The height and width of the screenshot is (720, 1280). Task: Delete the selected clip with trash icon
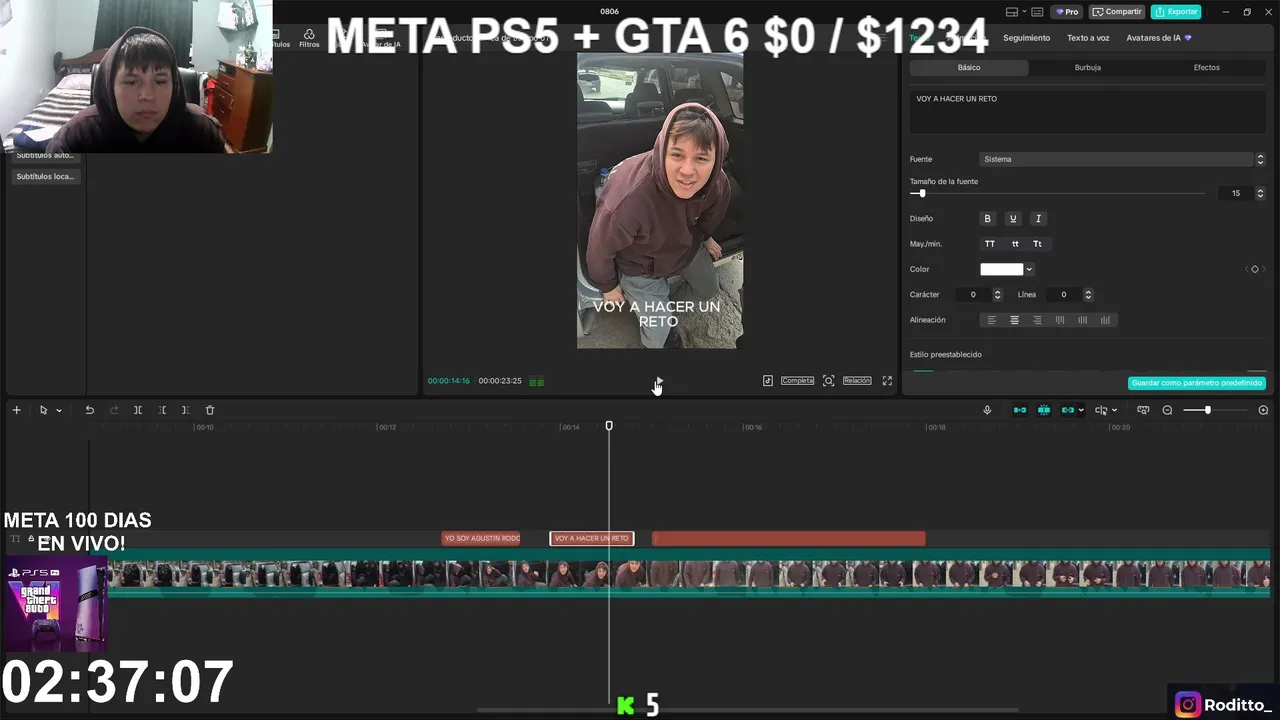(x=210, y=410)
